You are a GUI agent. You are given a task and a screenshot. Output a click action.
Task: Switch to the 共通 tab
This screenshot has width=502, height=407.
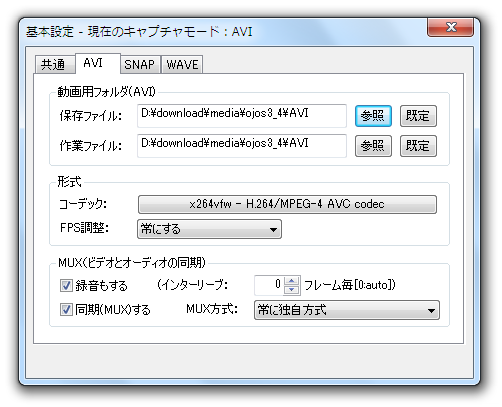click(x=54, y=64)
